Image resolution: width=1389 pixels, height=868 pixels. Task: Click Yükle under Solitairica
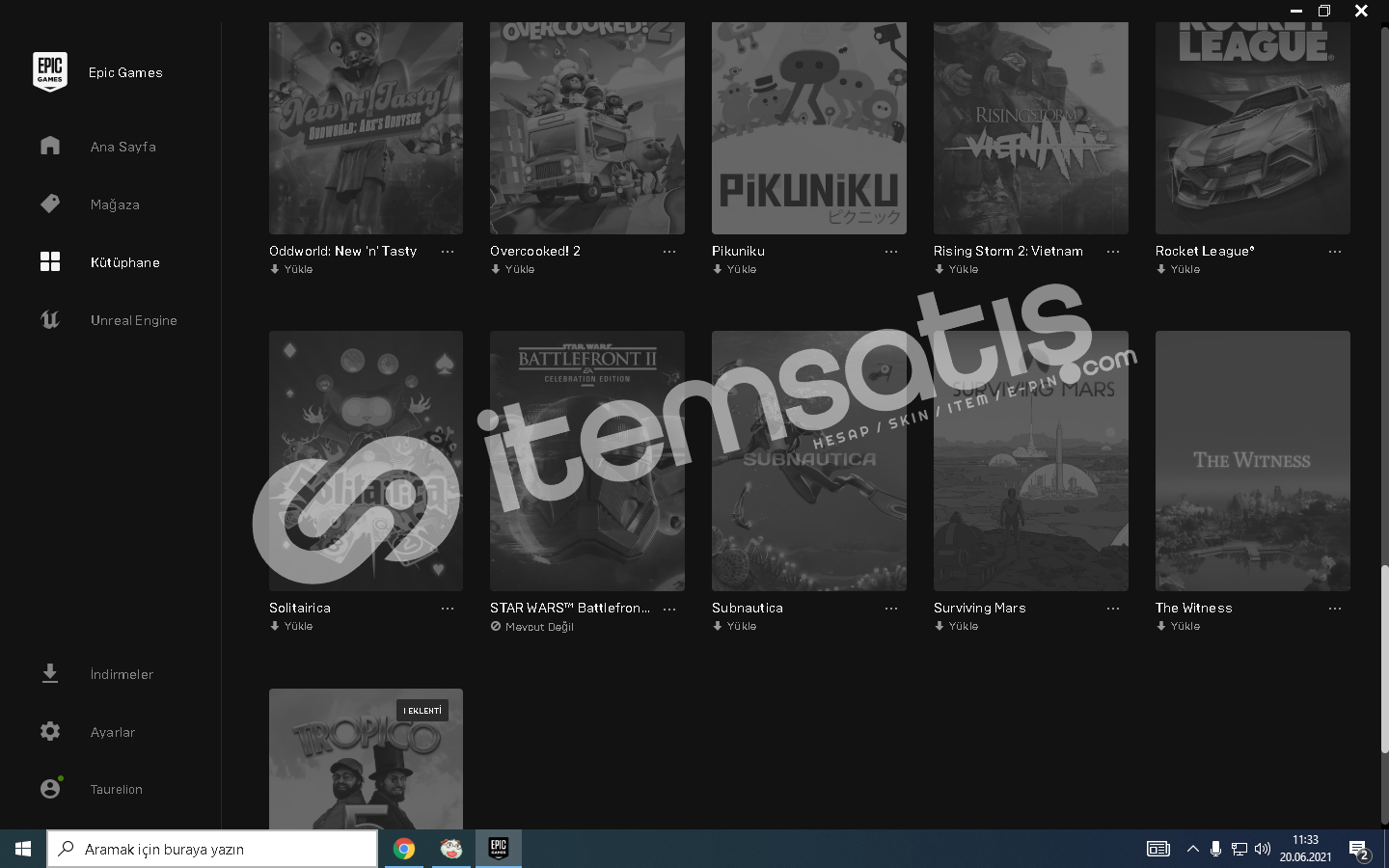point(291,626)
